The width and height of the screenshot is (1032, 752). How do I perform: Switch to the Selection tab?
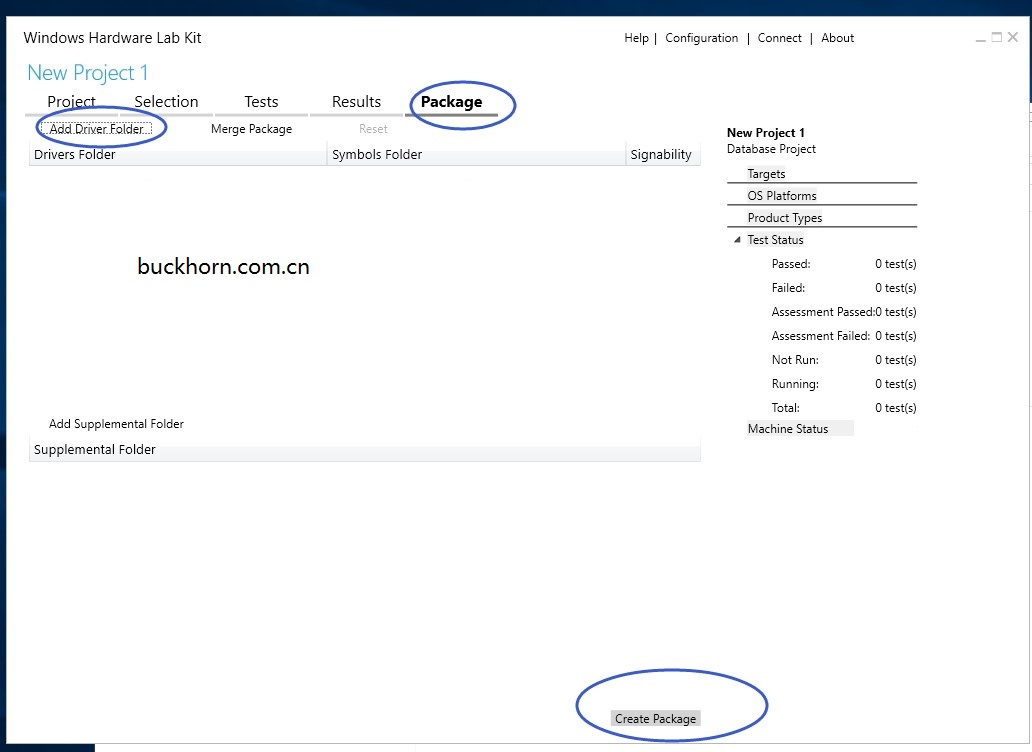point(166,102)
